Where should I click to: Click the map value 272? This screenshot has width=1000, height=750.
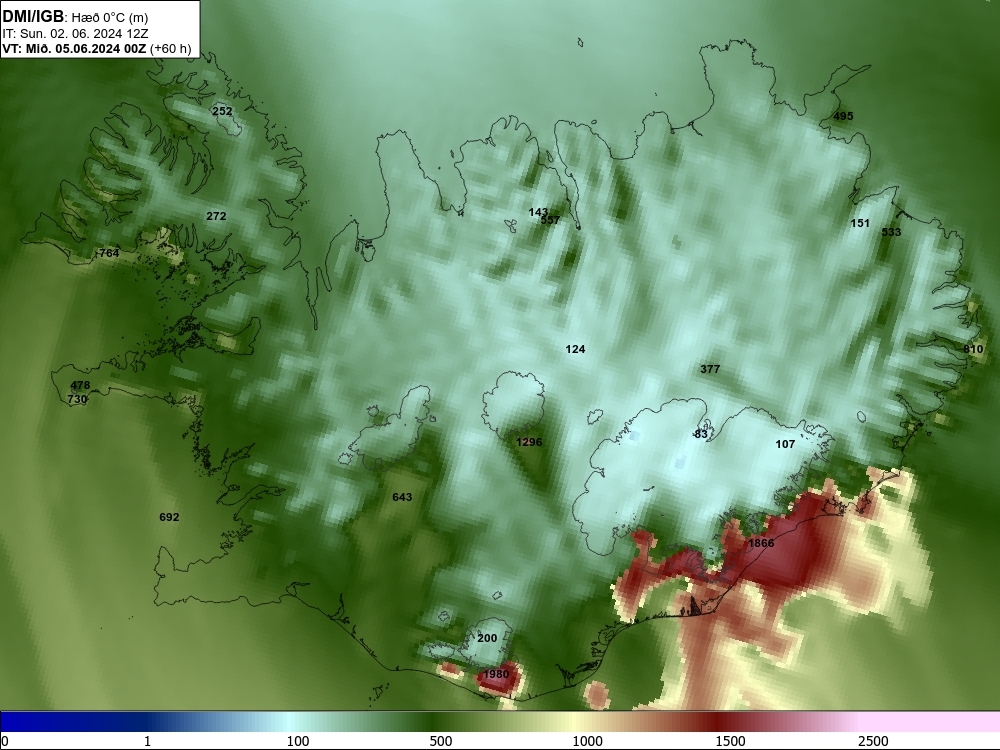tap(216, 216)
